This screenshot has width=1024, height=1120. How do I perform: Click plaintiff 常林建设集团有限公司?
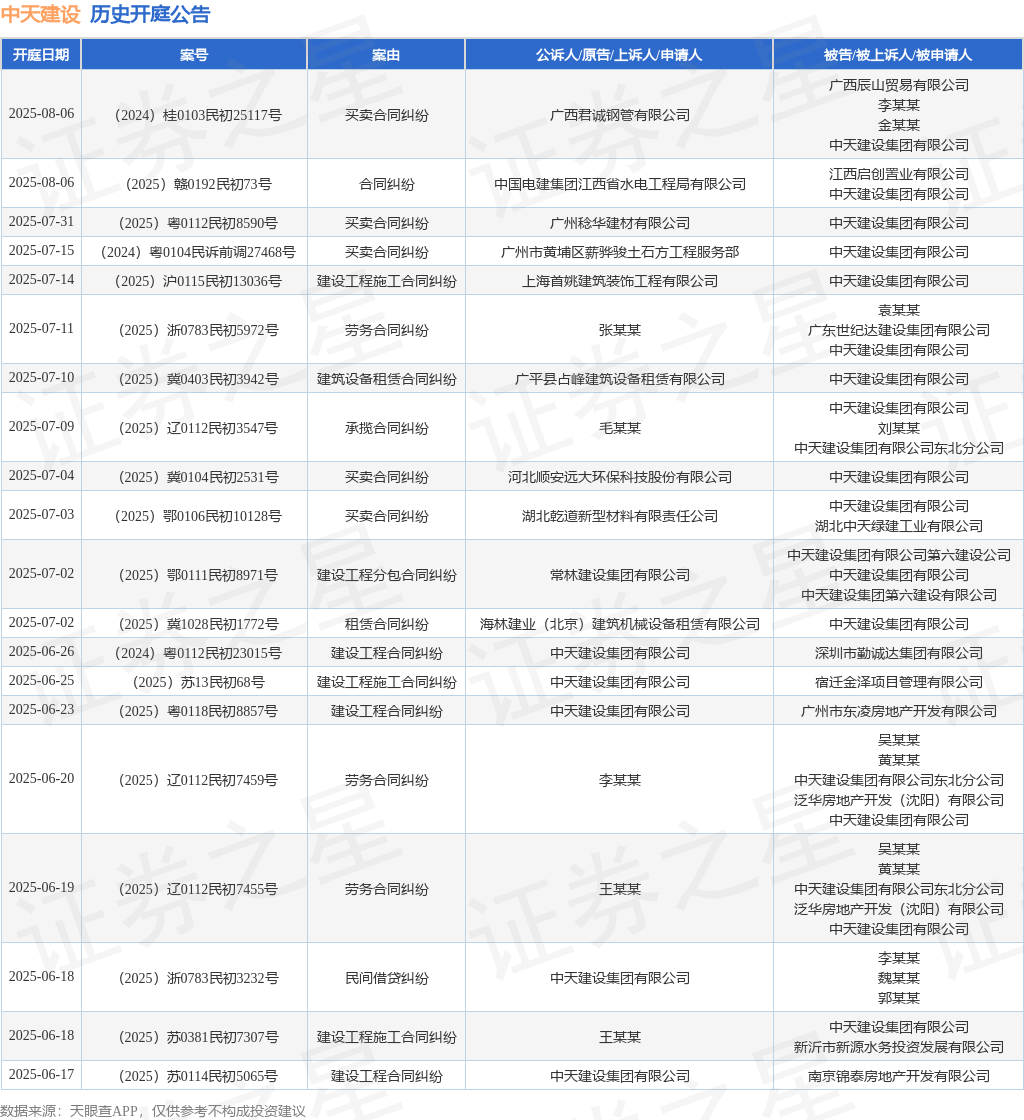tap(620, 576)
